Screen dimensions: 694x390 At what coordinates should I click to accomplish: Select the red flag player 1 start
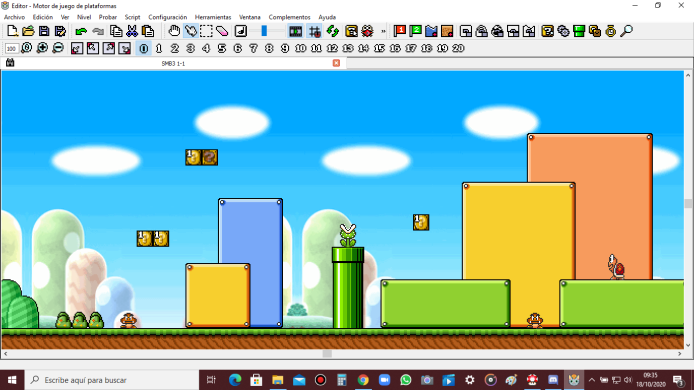point(400,31)
